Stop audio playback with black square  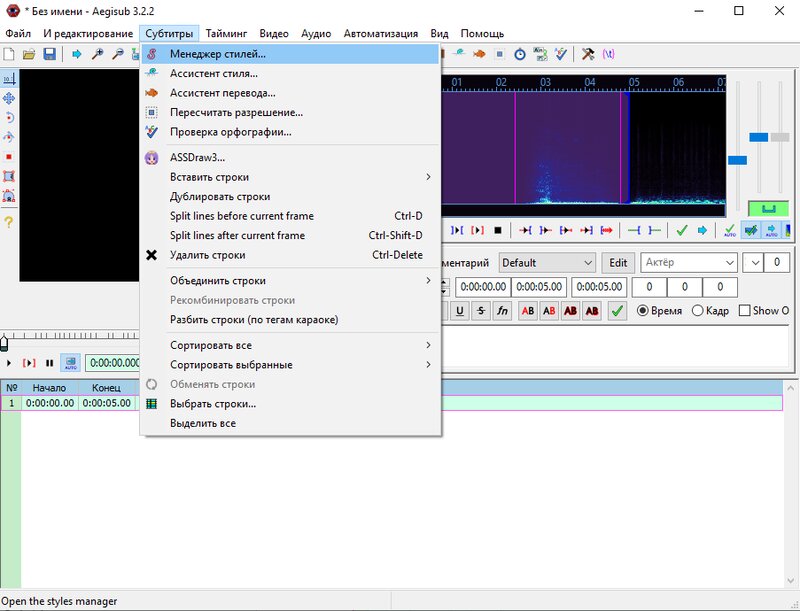(498, 231)
